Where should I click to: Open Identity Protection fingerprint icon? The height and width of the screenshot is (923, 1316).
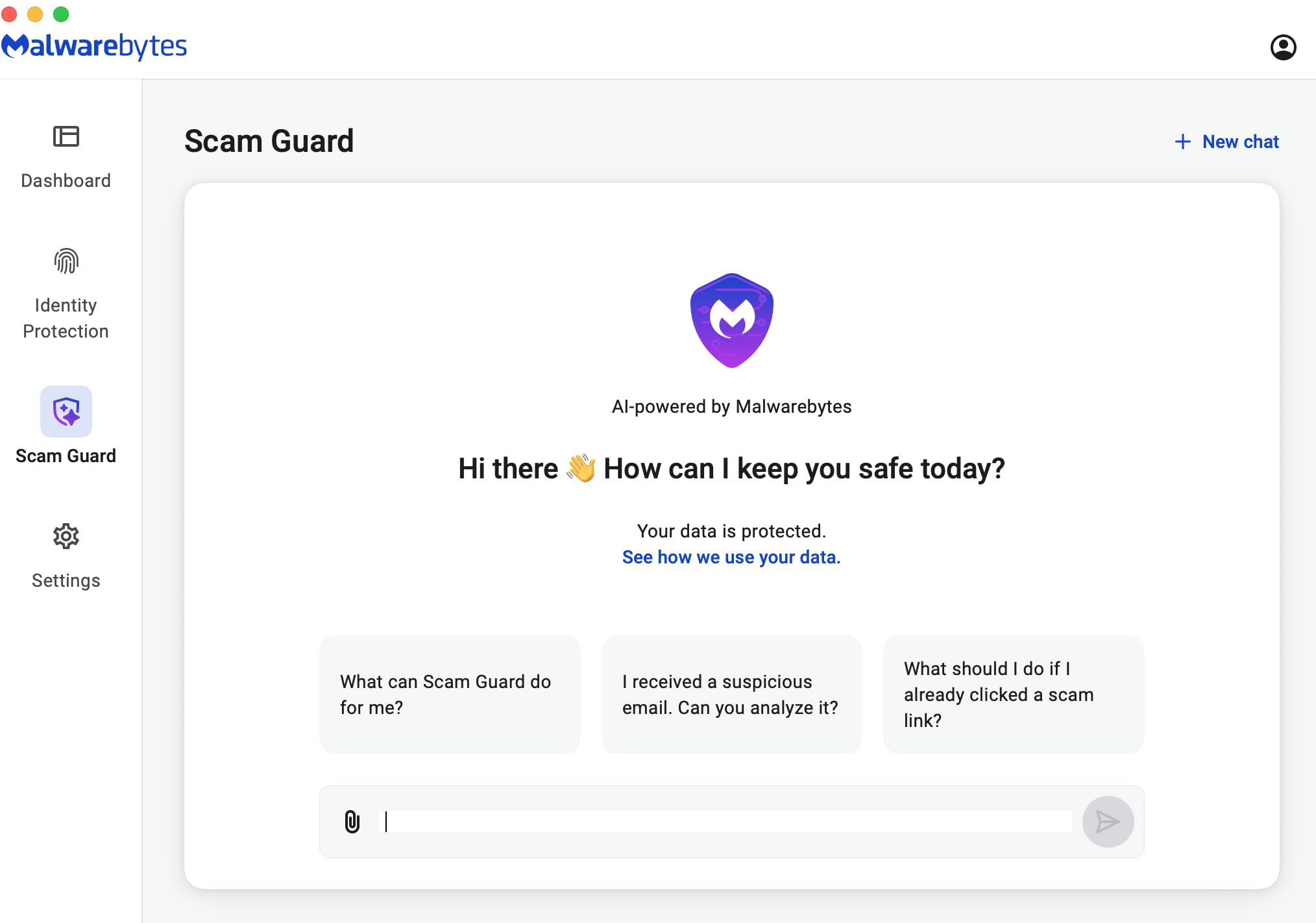(x=66, y=261)
